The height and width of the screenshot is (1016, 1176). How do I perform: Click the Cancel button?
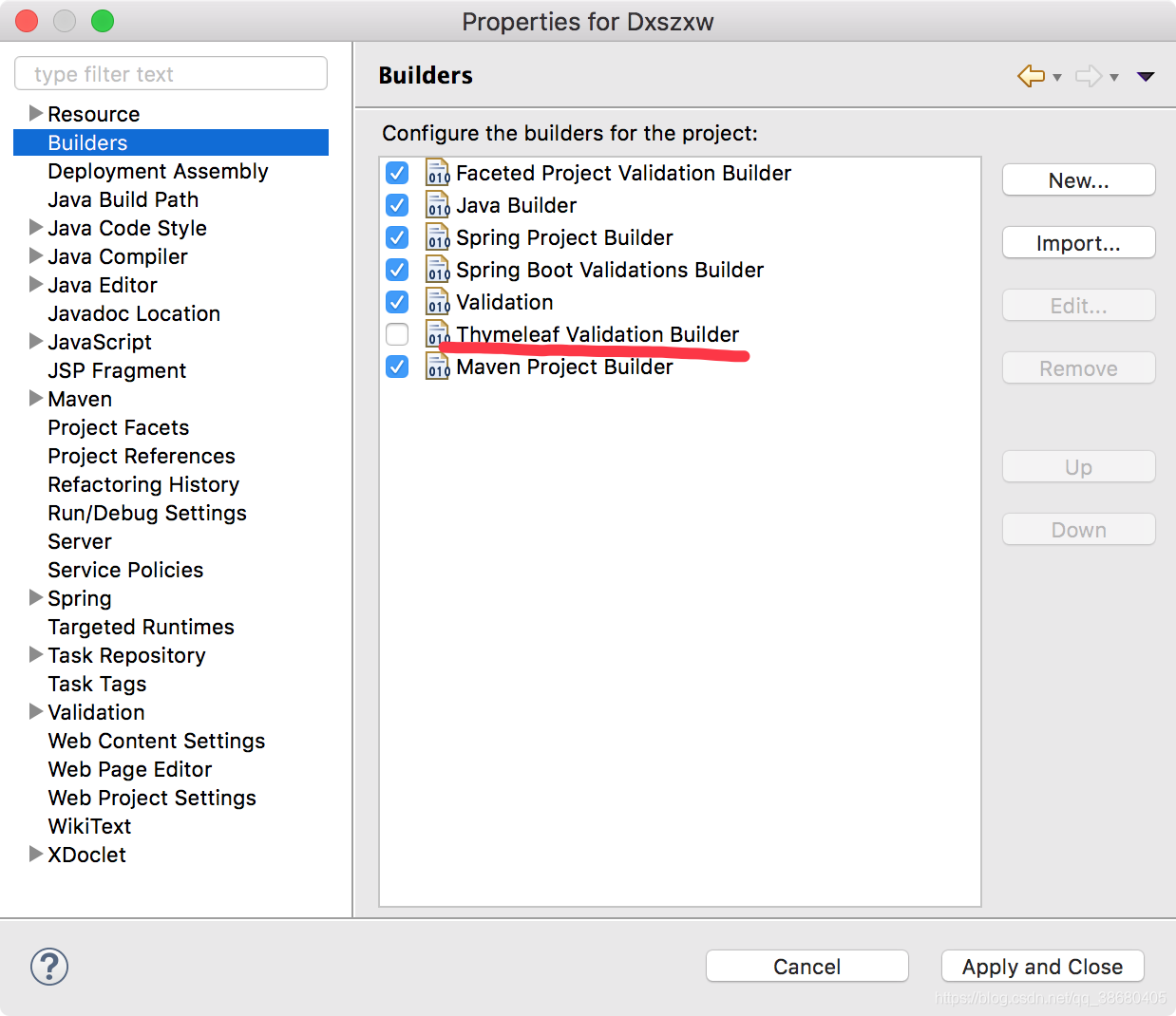click(806, 966)
